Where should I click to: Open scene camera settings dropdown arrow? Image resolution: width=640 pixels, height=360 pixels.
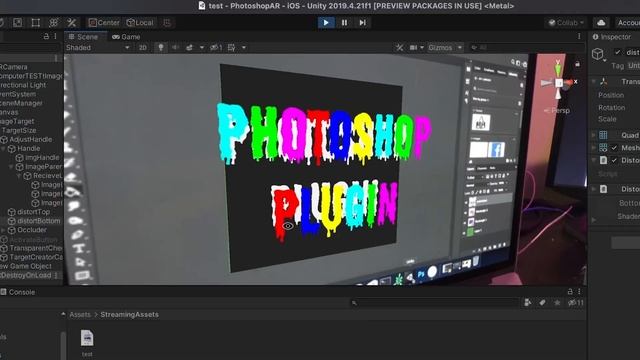(422, 48)
